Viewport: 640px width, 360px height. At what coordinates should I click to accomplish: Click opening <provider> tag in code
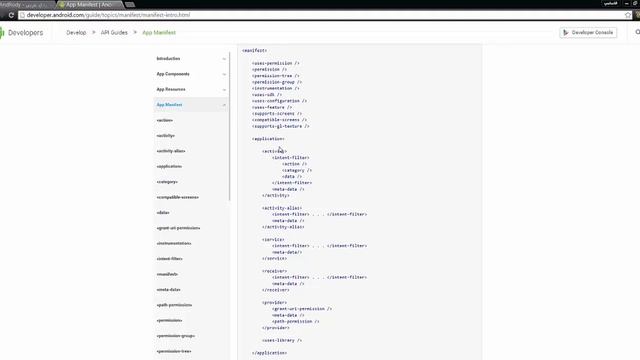[274, 302]
